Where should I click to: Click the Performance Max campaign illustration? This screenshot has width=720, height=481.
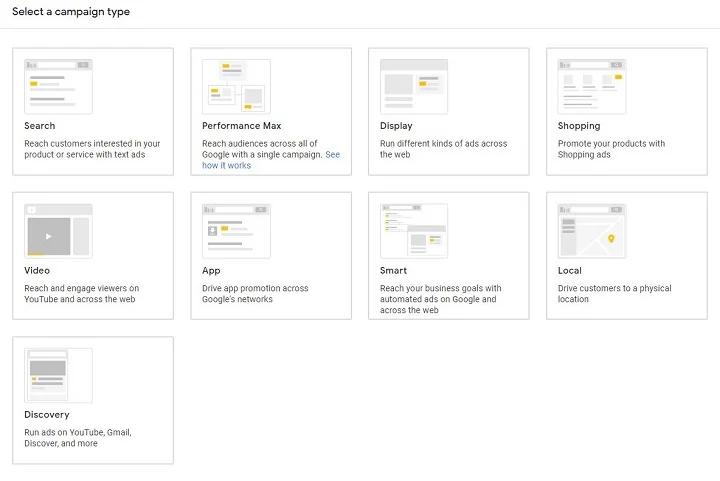click(236, 86)
